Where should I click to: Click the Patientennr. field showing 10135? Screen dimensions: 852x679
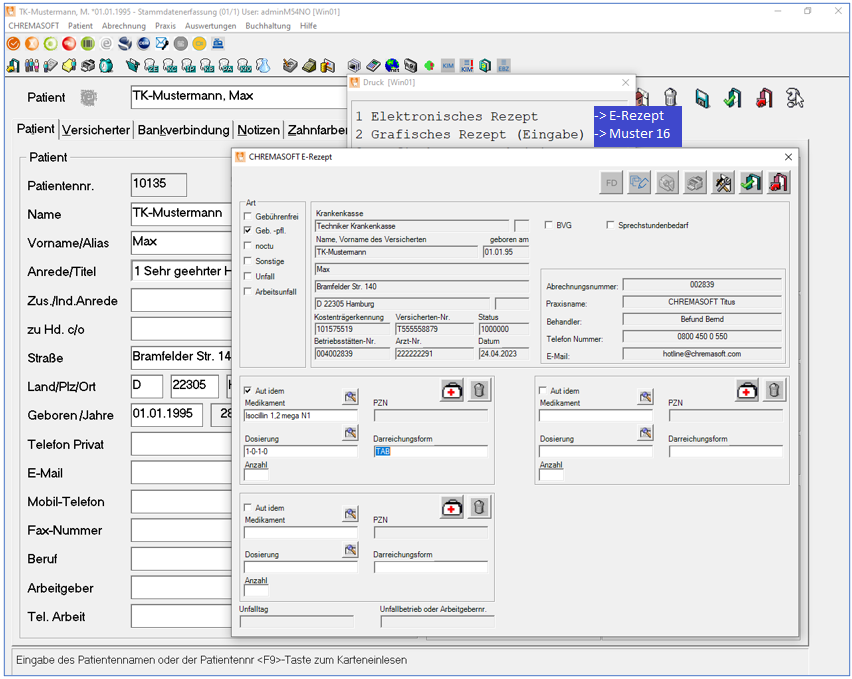click(159, 185)
